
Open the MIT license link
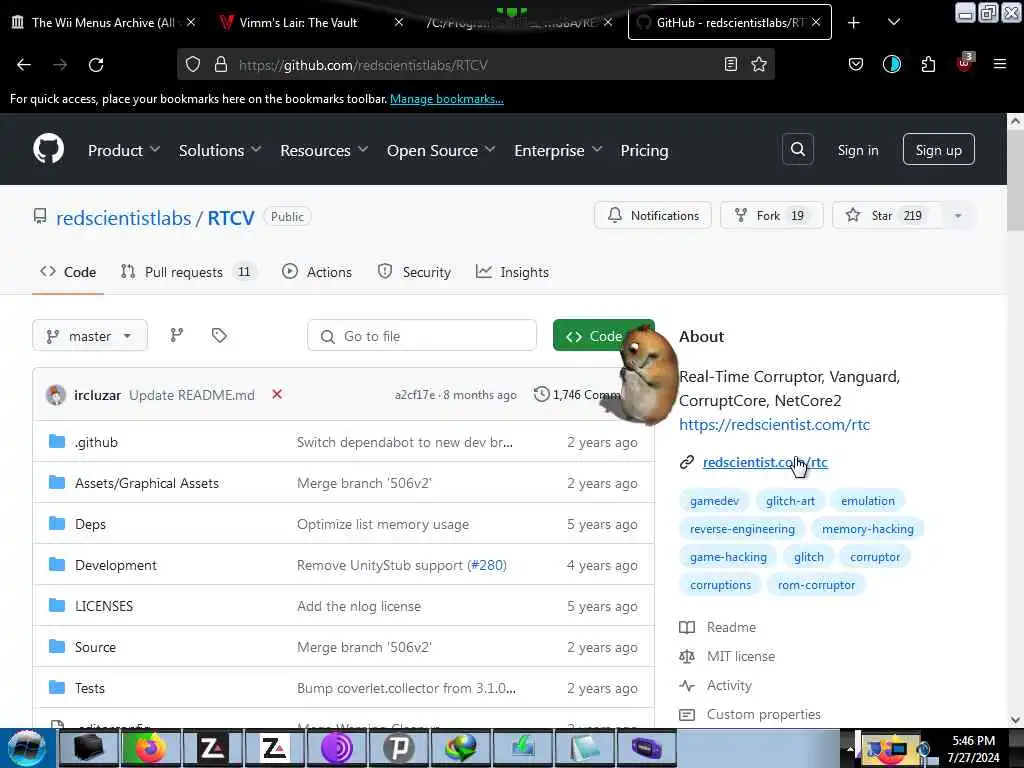tap(741, 656)
